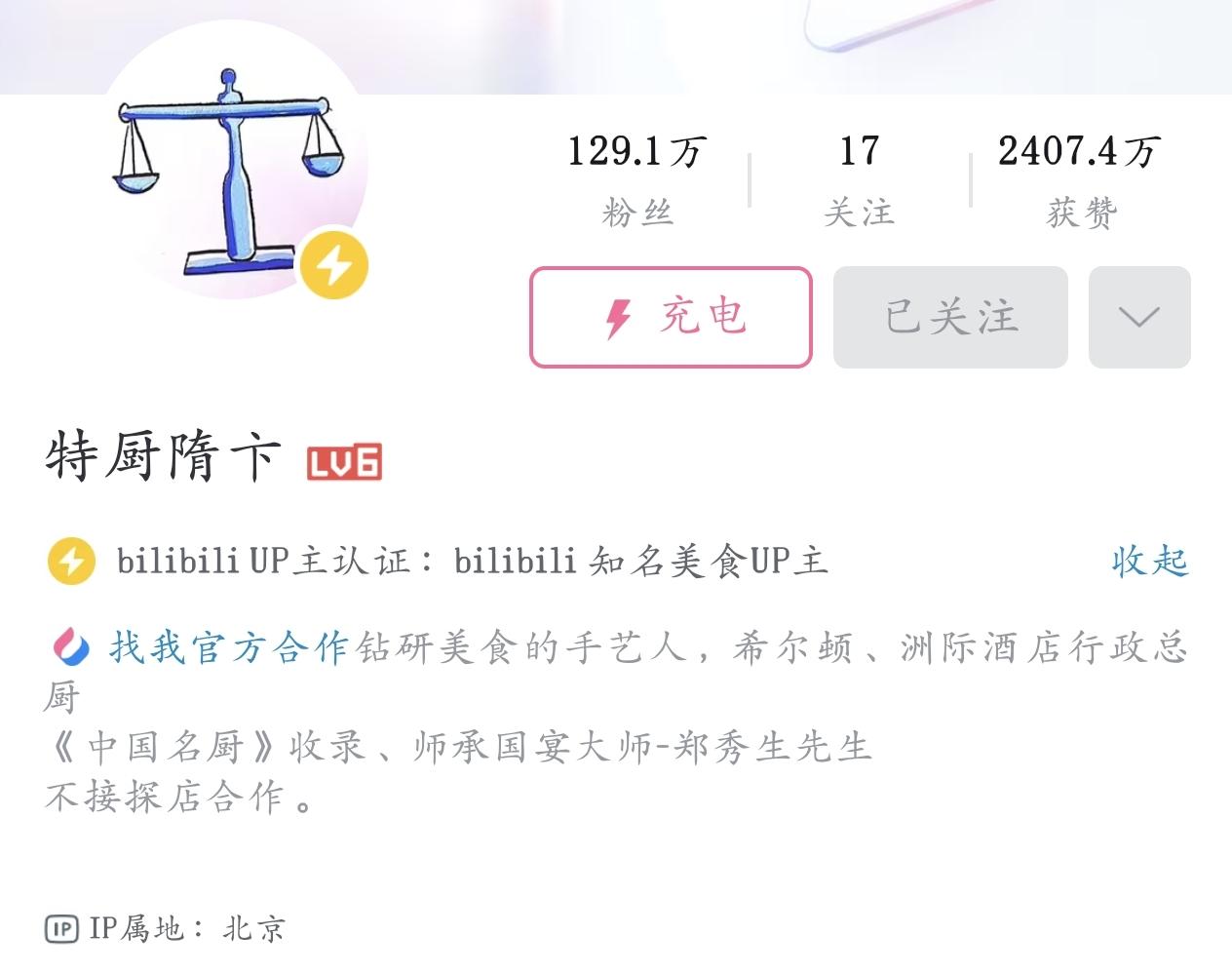This screenshot has height=974, width=1232.
Task: Show the 2407.4万 获赞 likes count
Action: 1080,179
